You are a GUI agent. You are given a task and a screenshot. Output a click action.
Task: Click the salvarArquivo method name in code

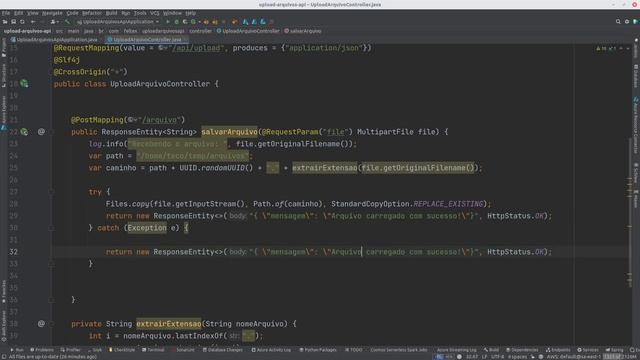229,132
